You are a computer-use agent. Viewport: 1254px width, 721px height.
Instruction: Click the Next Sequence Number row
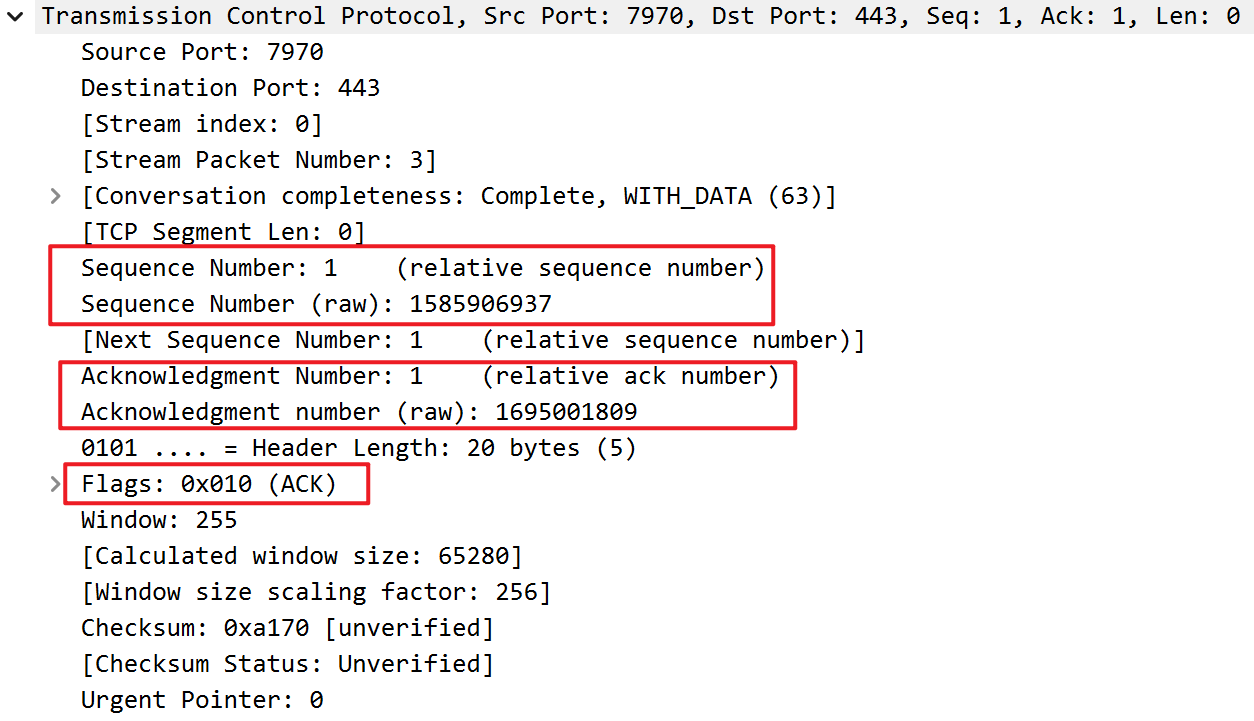point(472,340)
